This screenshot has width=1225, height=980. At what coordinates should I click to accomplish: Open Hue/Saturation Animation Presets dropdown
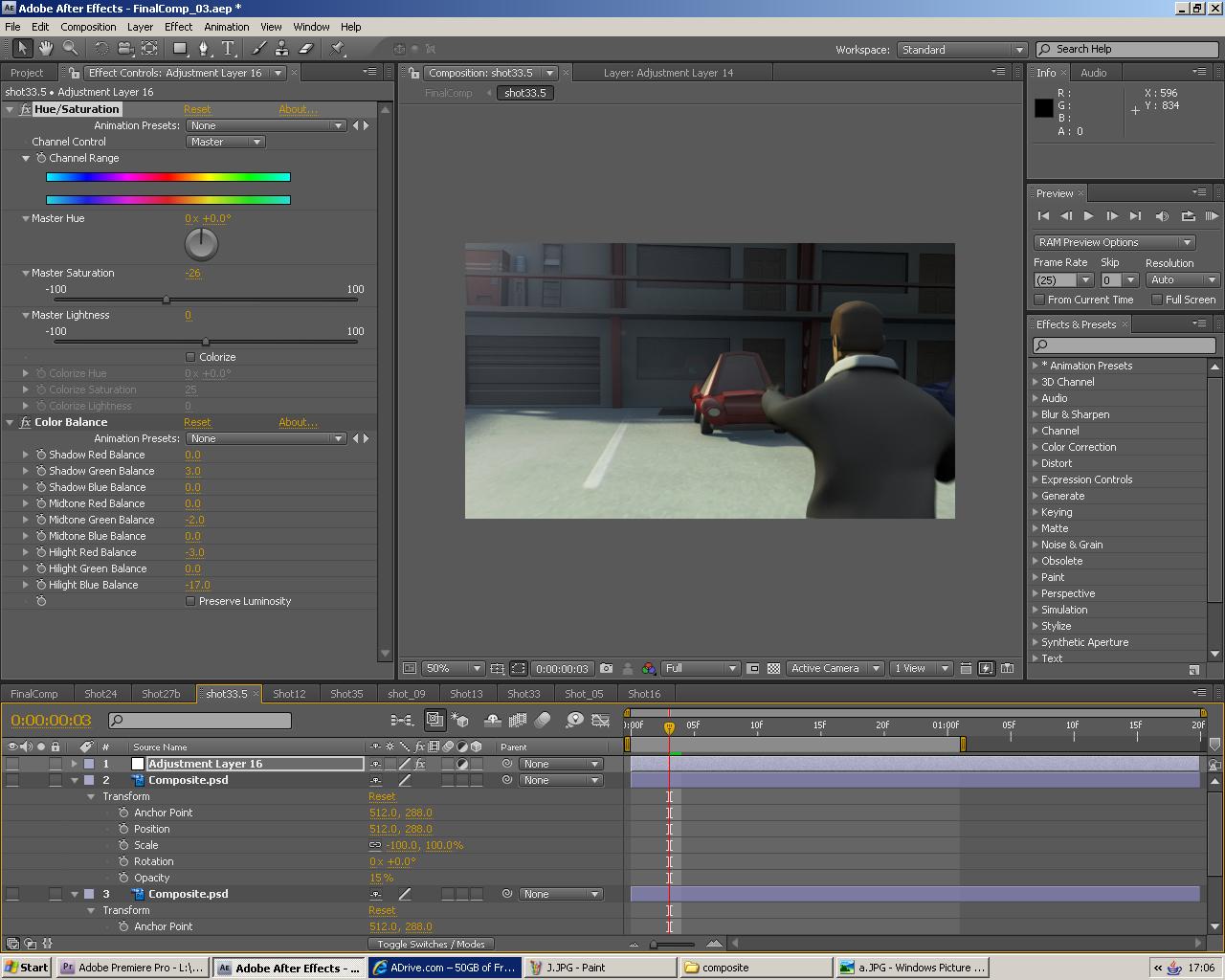266,125
